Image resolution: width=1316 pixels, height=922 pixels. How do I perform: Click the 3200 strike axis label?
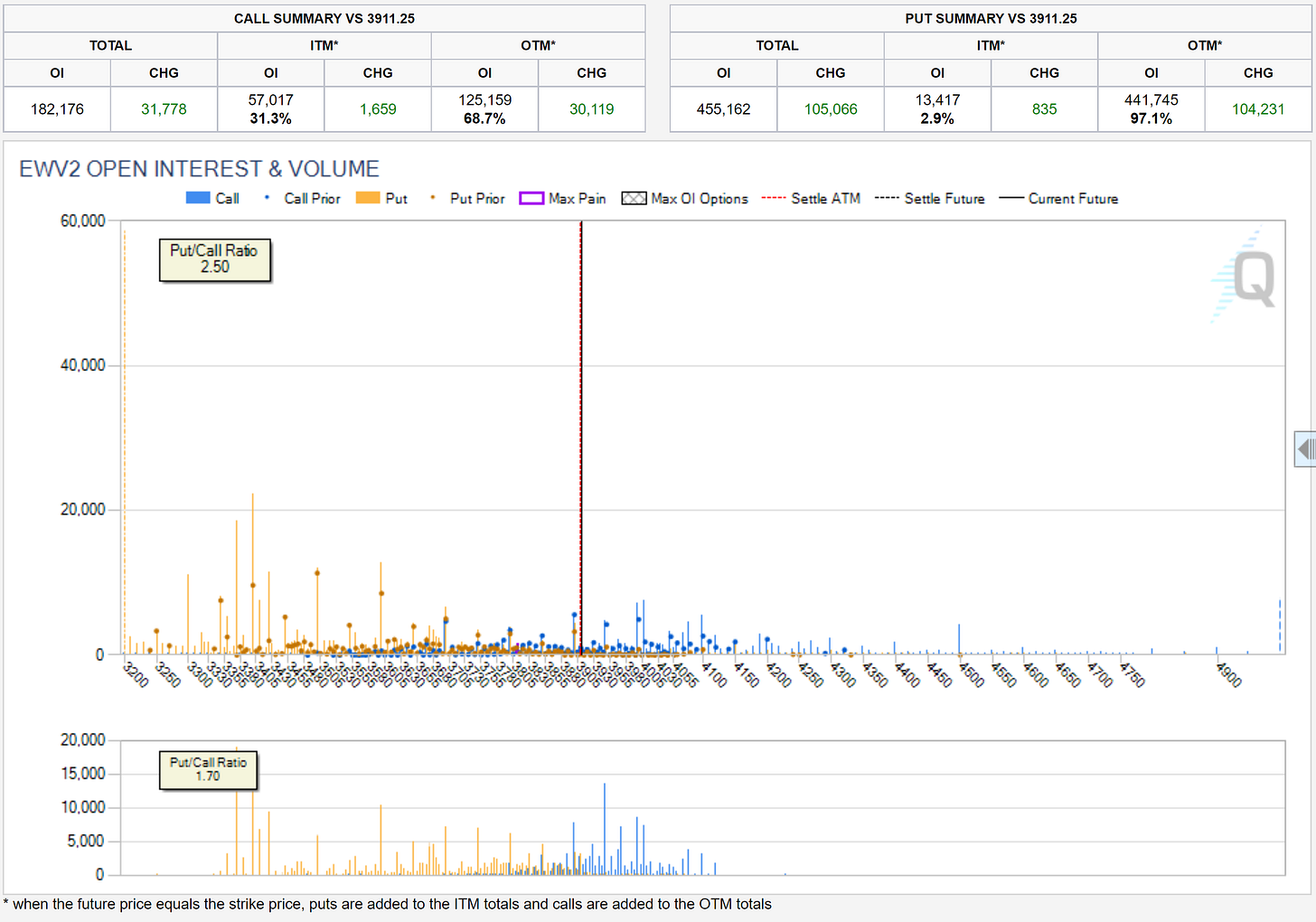click(x=136, y=674)
